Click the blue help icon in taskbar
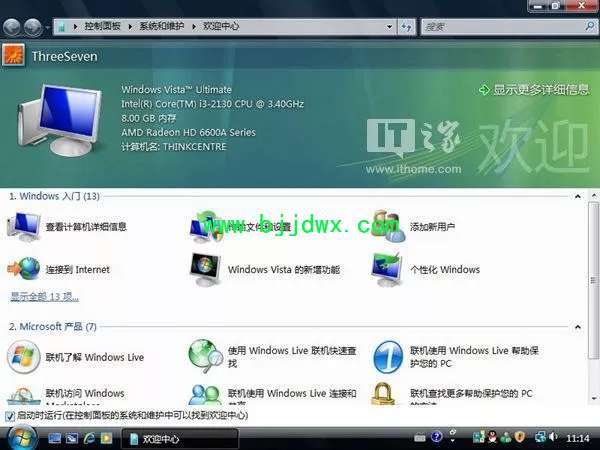 (x=437, y=437)
